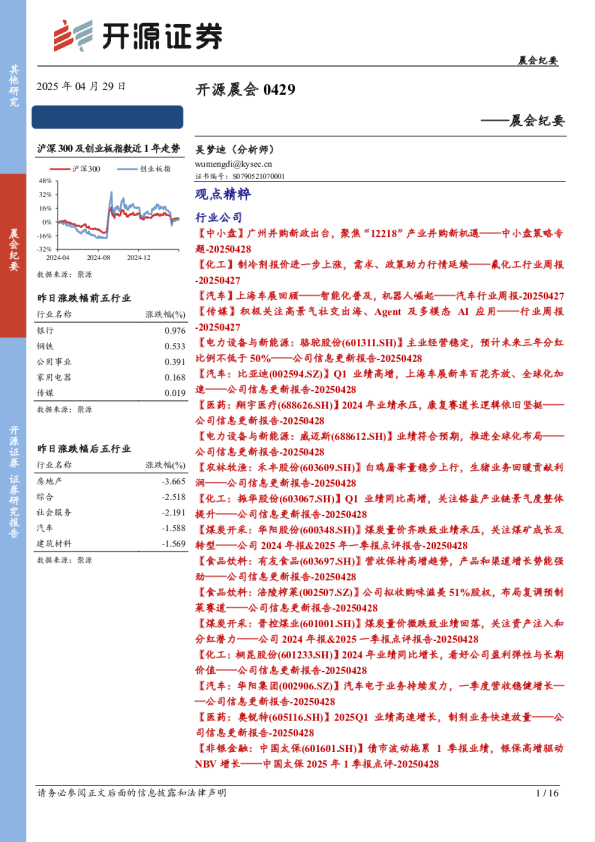
Task: Click the 创业板指 legend entry
Action: [x=144, y=169]
